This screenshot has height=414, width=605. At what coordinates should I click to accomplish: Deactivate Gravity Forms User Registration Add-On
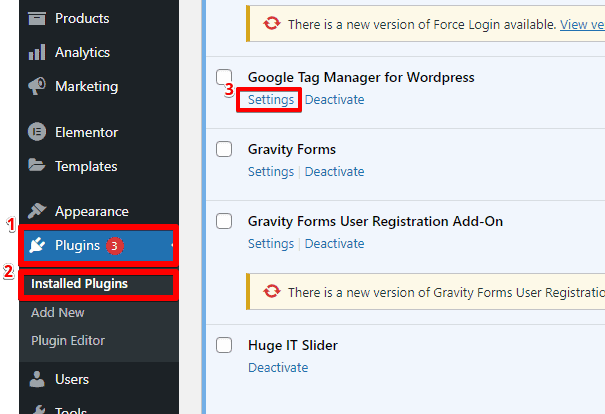coord(335,243)
